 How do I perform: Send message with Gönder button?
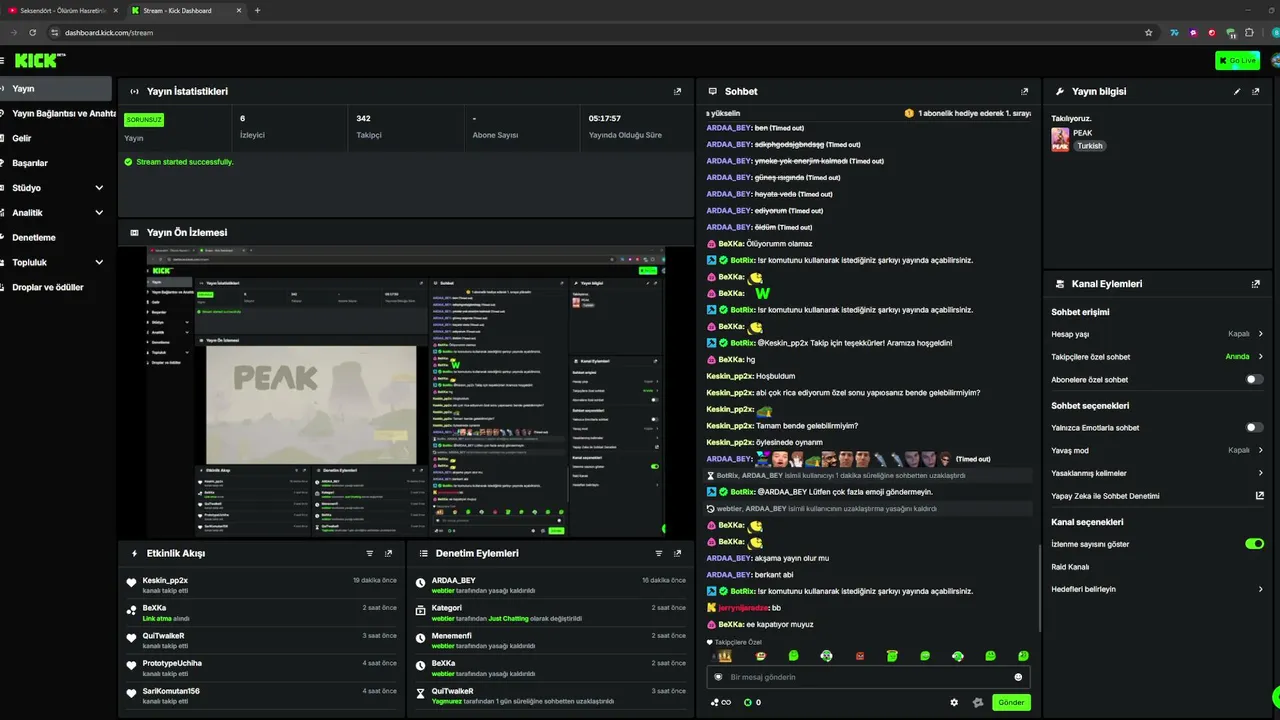1011,702
